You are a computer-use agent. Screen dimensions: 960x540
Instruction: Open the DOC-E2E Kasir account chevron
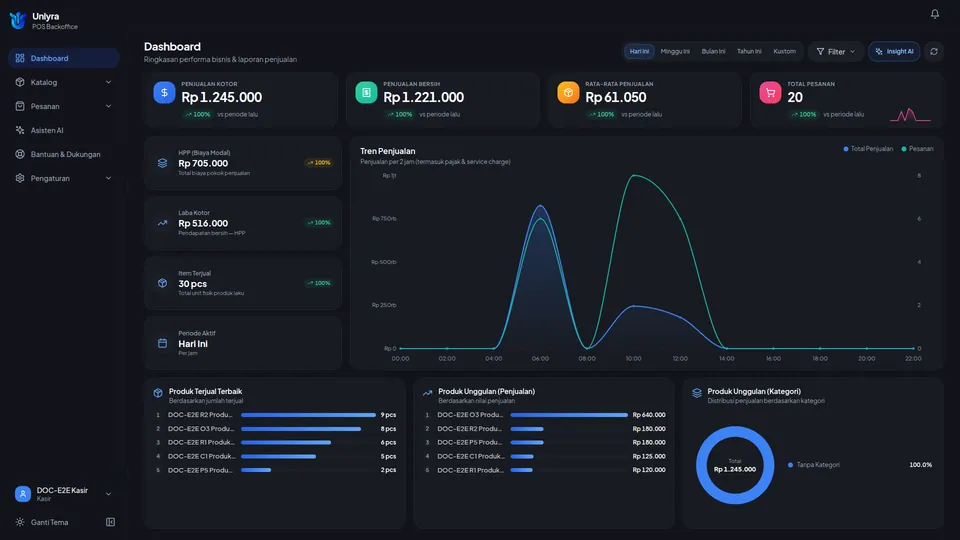point(108,494)
